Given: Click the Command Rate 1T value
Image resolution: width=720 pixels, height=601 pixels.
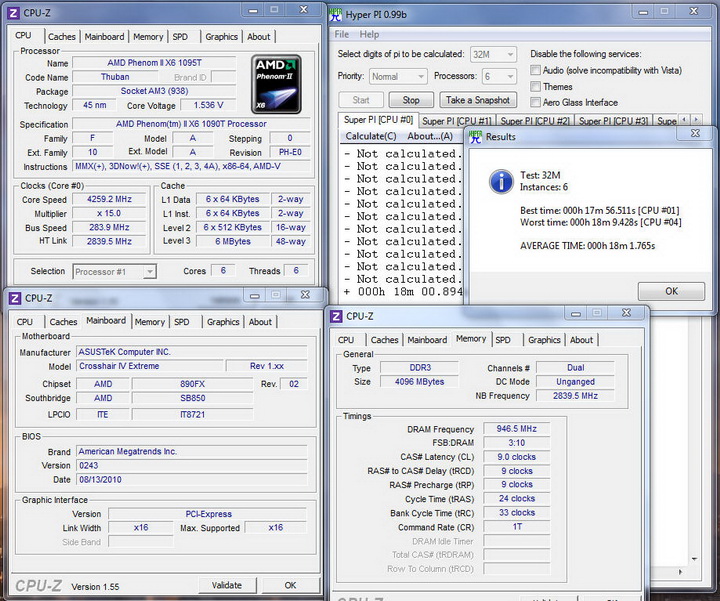Looking at the screenshot, I should pos(517,527).
